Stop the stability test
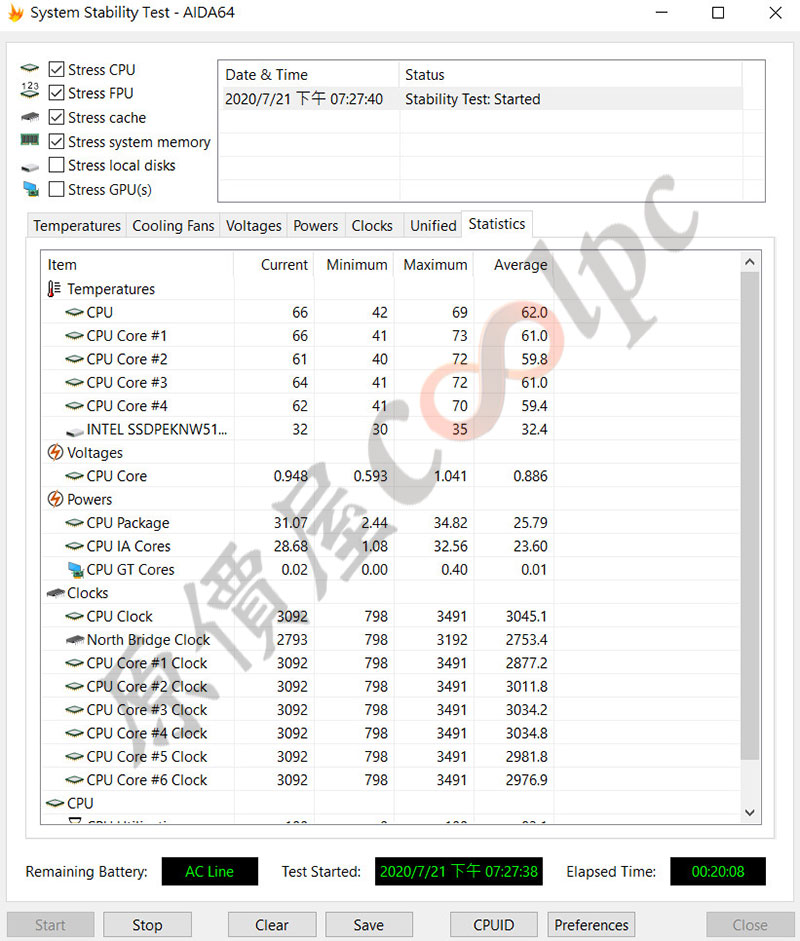 147,925
